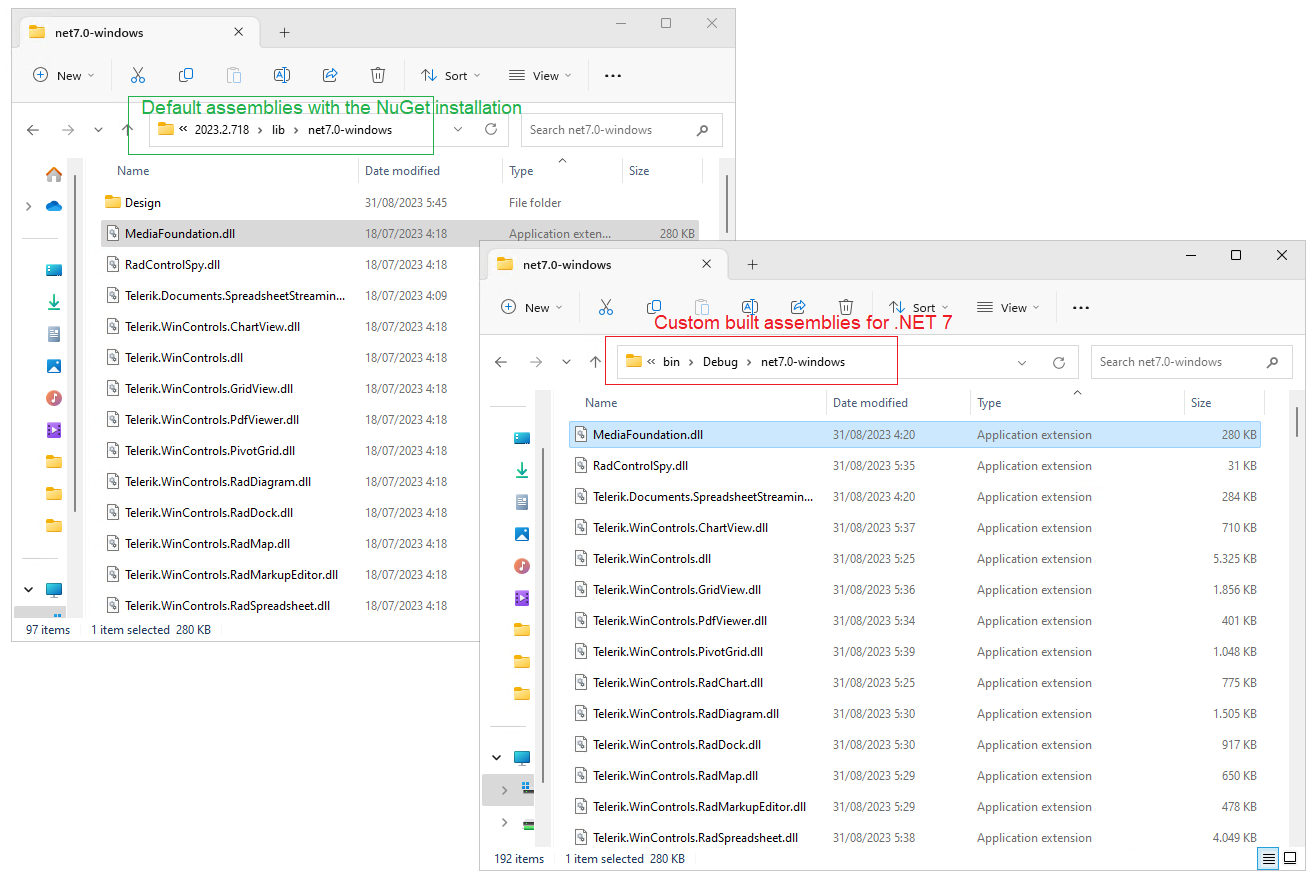
Task: Expand address history dropdown in bin Debug window
Action: [1022, 362]
